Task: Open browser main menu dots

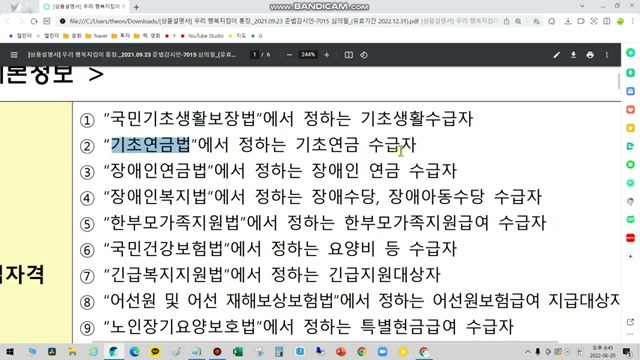Action: click(x=633, y=21)
